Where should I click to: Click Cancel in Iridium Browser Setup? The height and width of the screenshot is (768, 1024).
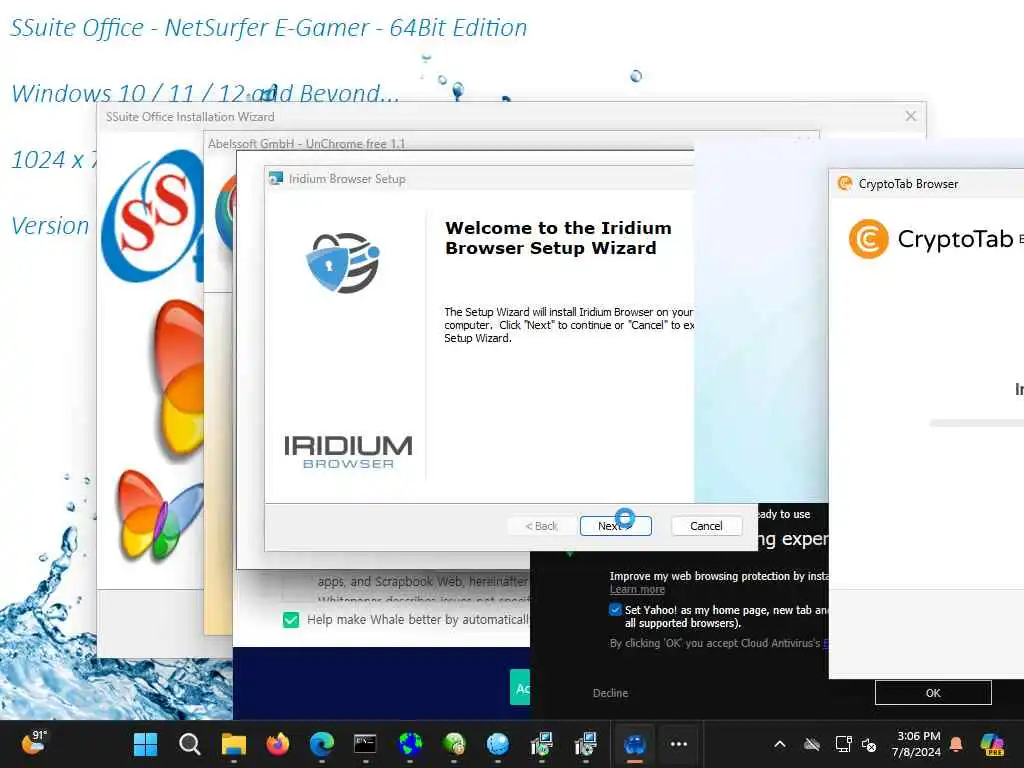706,526
